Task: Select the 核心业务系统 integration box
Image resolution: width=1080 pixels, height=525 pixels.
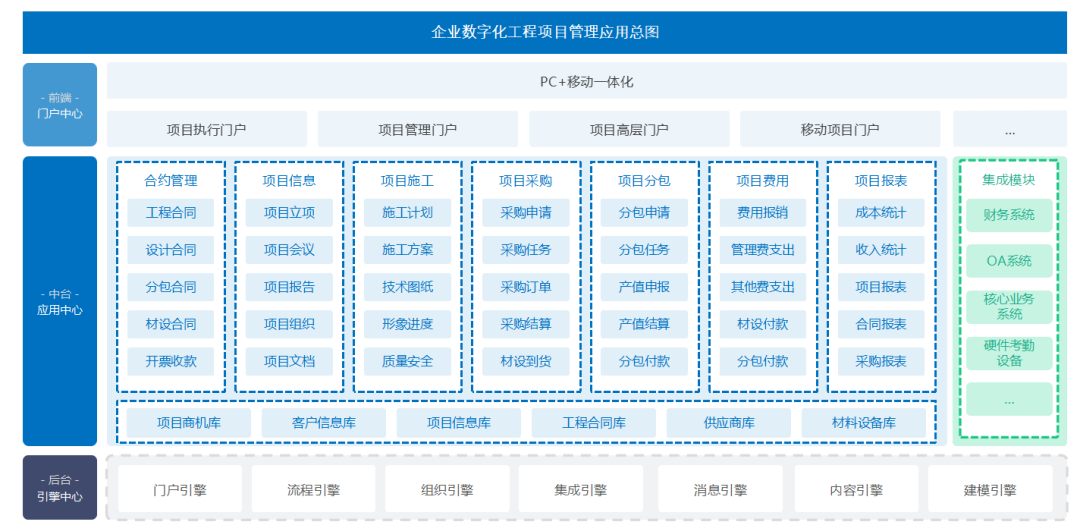Action: tap(1009, 307)
